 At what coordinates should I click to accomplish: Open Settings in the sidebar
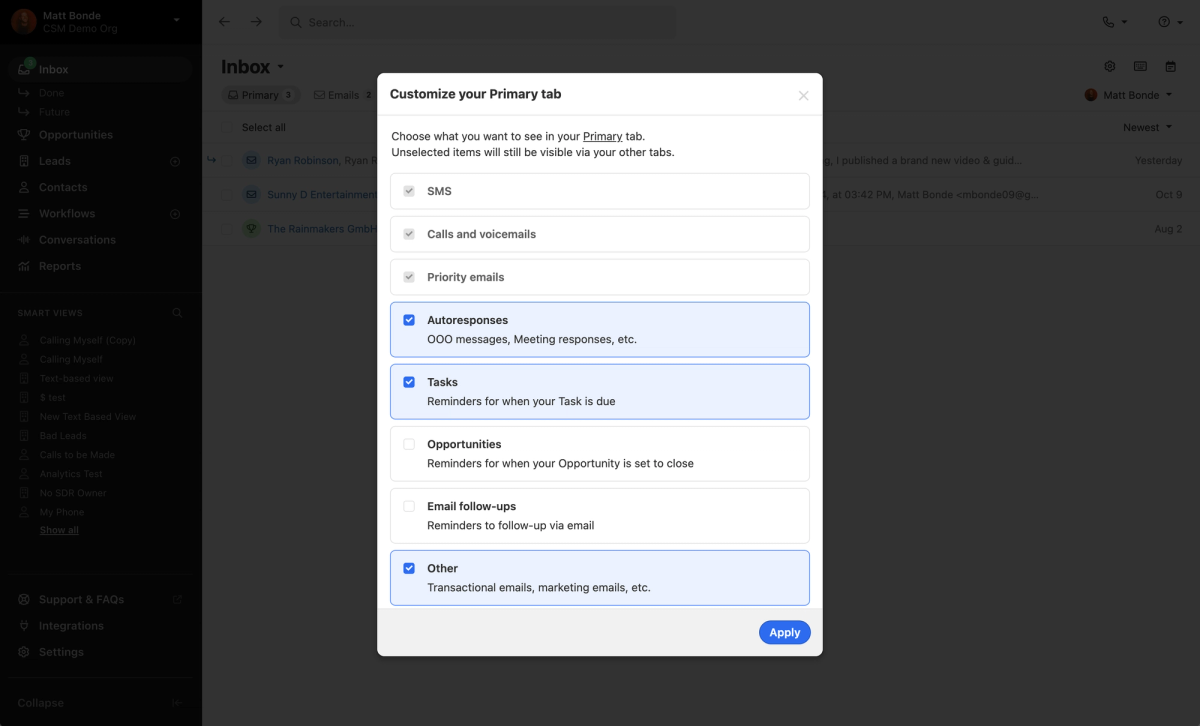pyautogui.click(x=61, y=652)
